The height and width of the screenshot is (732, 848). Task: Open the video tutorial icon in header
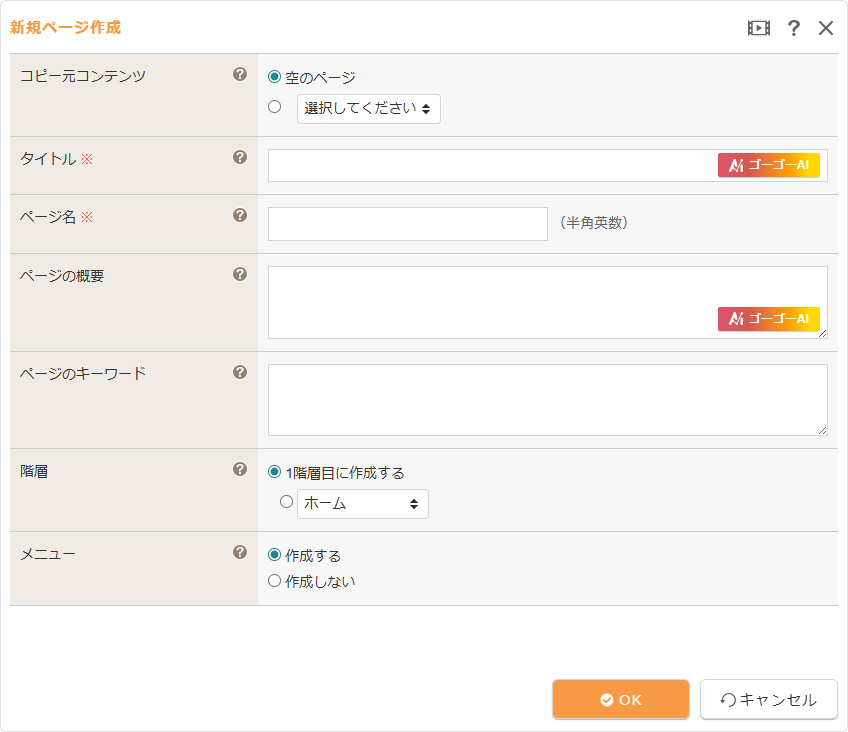758,28
